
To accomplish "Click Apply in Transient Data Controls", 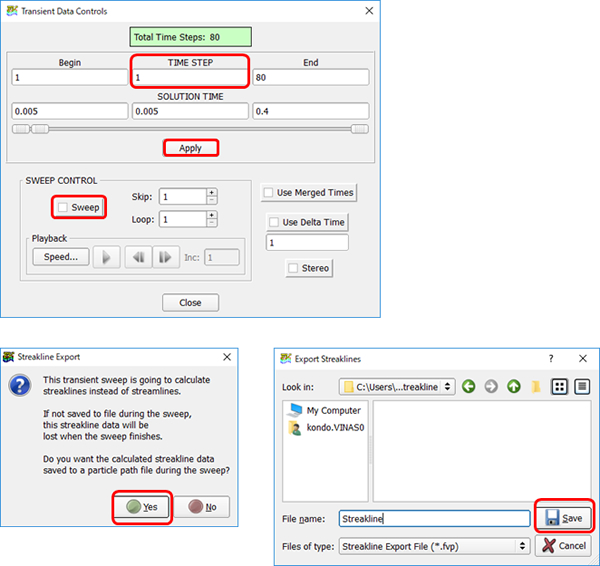I will point(190,148).
